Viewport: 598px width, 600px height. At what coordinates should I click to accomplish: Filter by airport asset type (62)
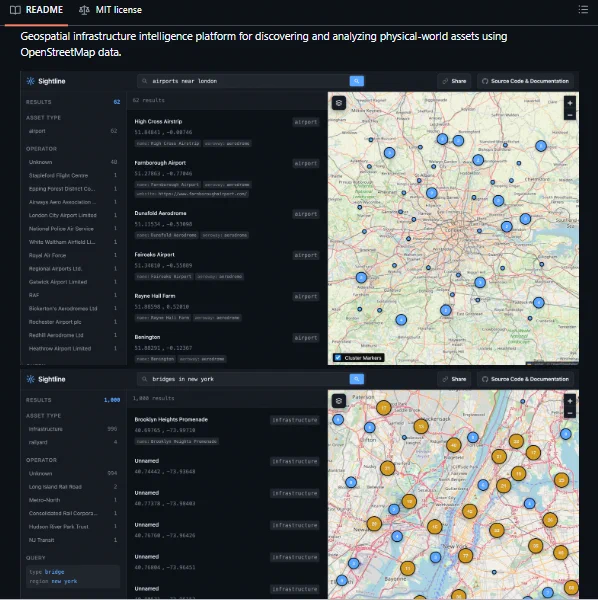pos(73,131)
